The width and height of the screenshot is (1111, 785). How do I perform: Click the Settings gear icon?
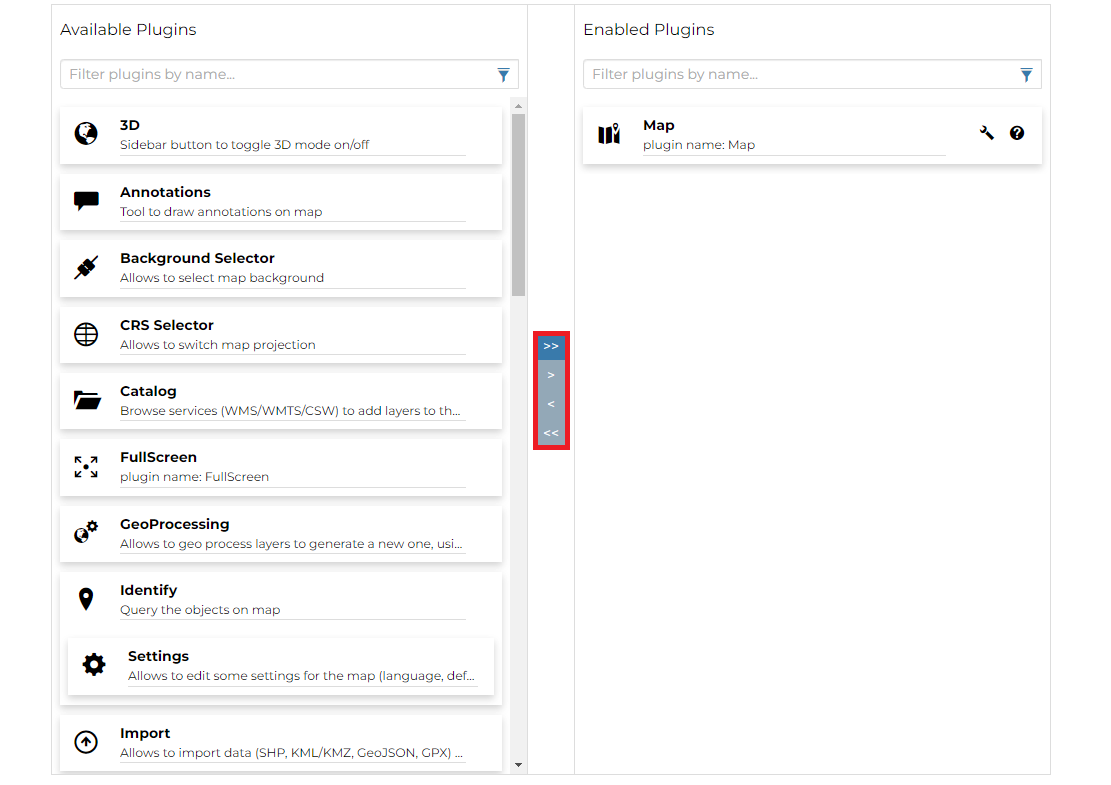[94, 663]
